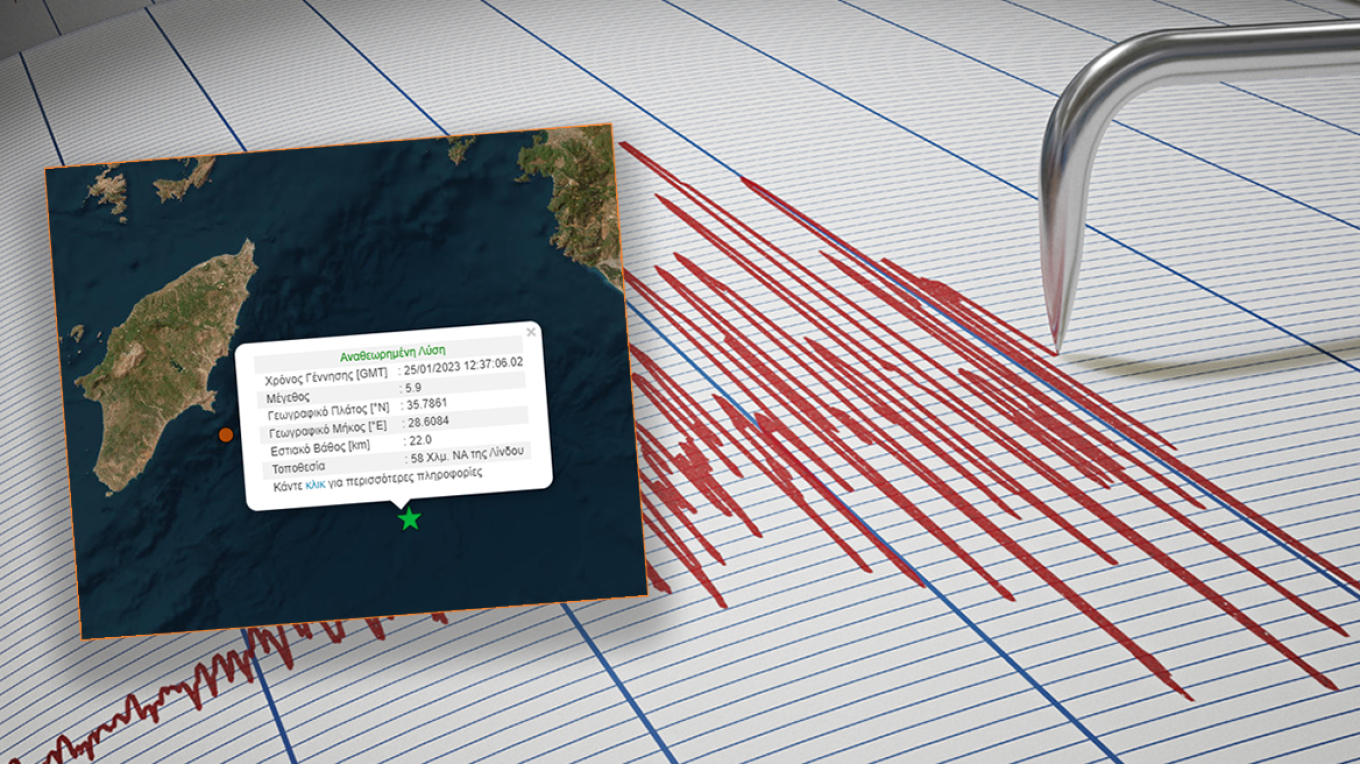Image resolution: width=1360 pixels, height=764 pixels.
Task: Click the magnitude value 5.9
Action: click(x=414, y=386)
